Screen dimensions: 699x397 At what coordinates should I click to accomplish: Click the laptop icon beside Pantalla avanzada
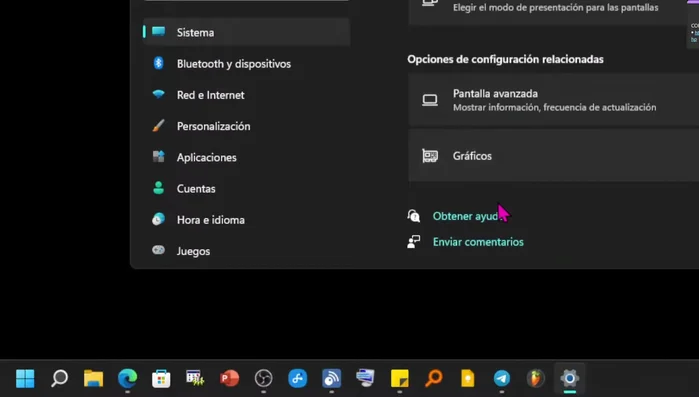[430, 100]
